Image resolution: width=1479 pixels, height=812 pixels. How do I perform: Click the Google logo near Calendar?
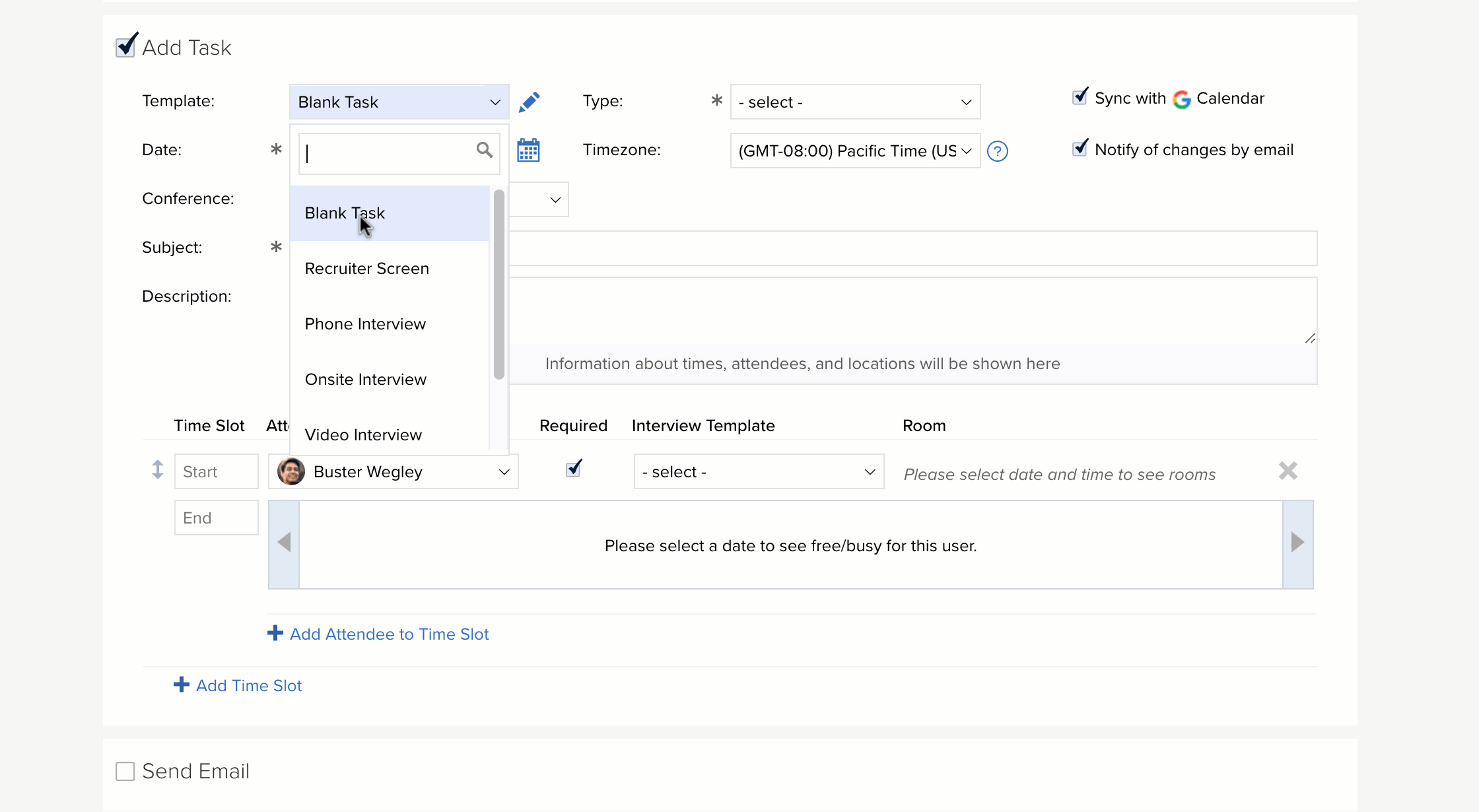[x=1181, y=99]
